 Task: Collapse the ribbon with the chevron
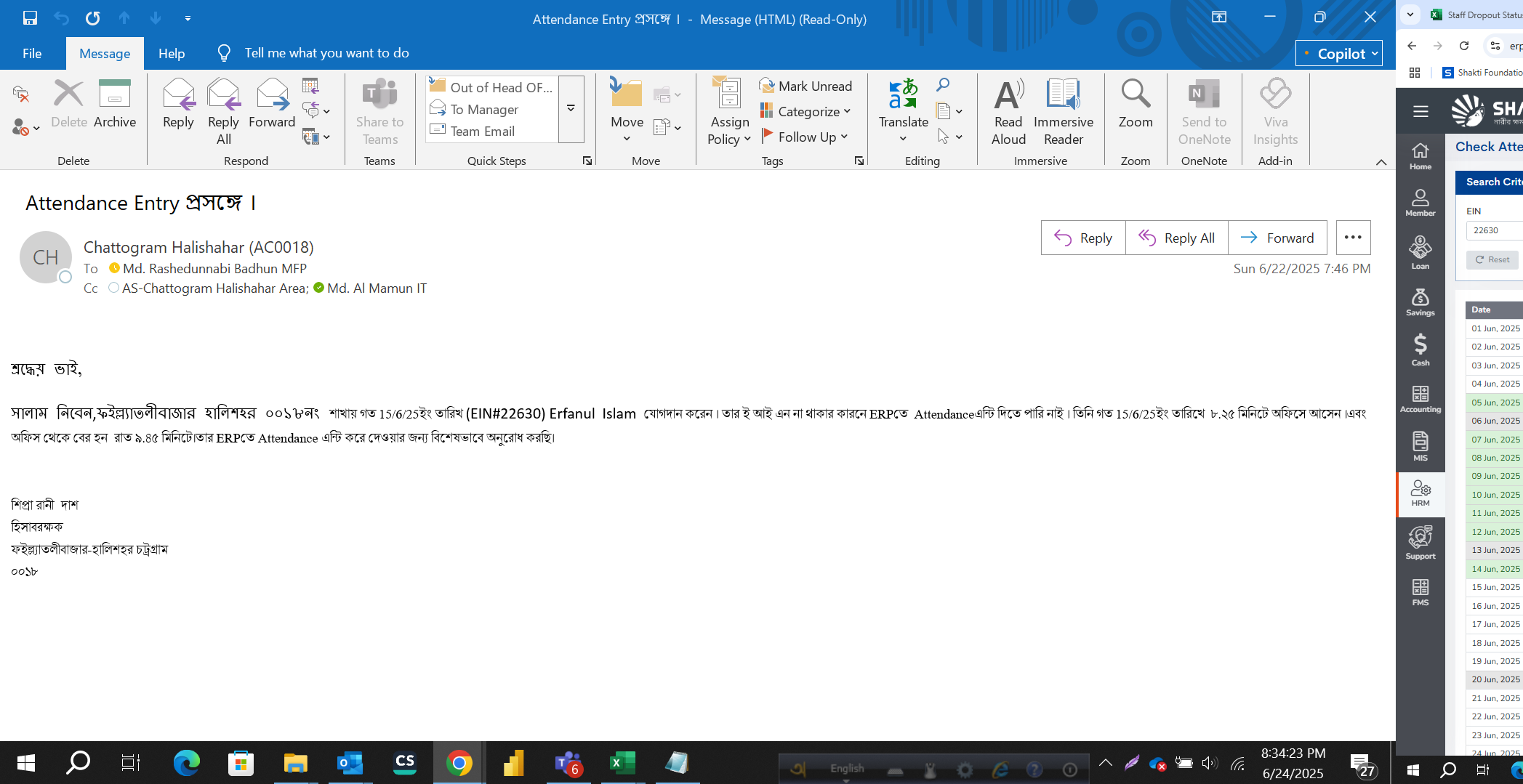click(1381, 162)
